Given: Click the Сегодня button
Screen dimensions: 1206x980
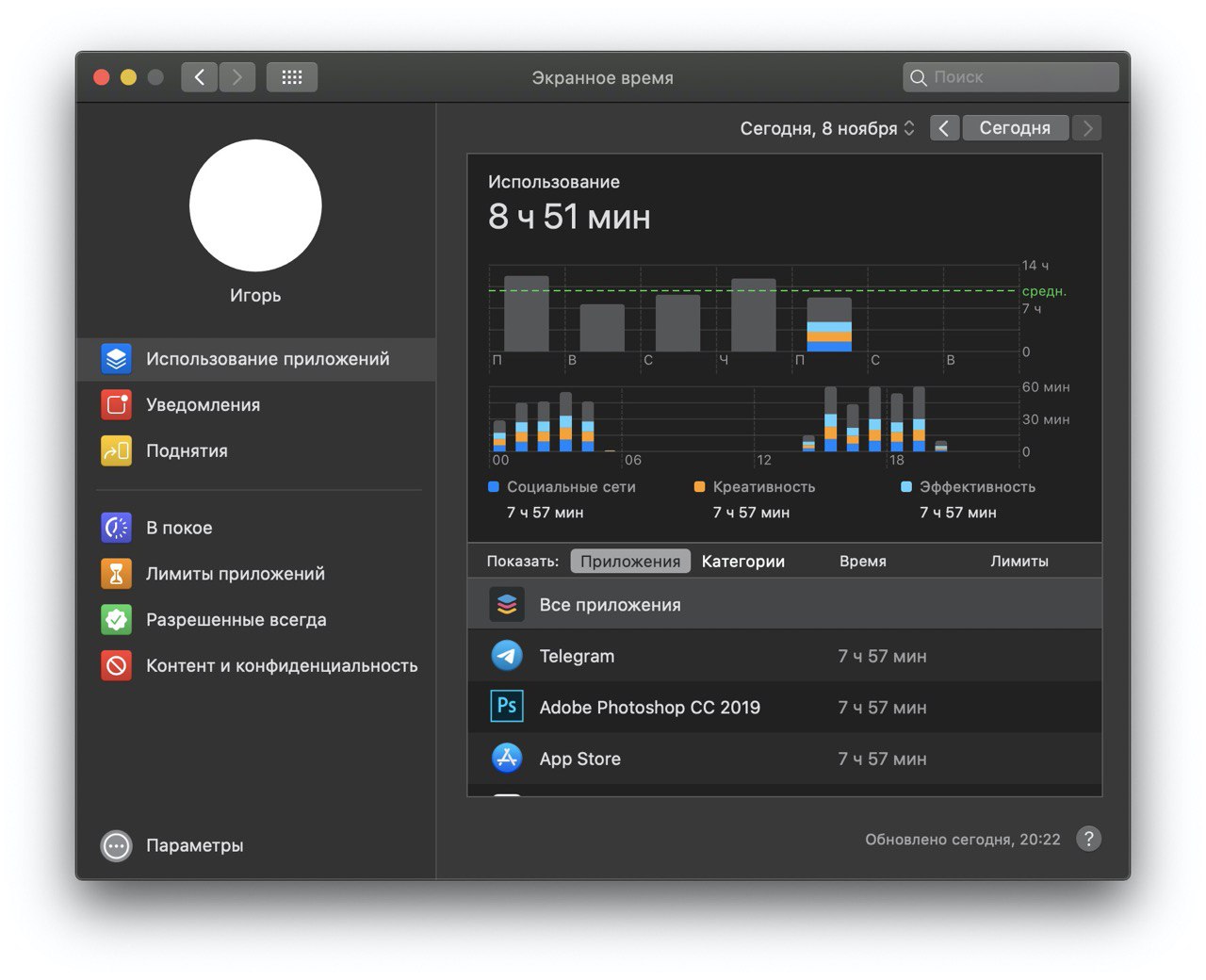Looking at the screenshot, I should [1015, 128].
